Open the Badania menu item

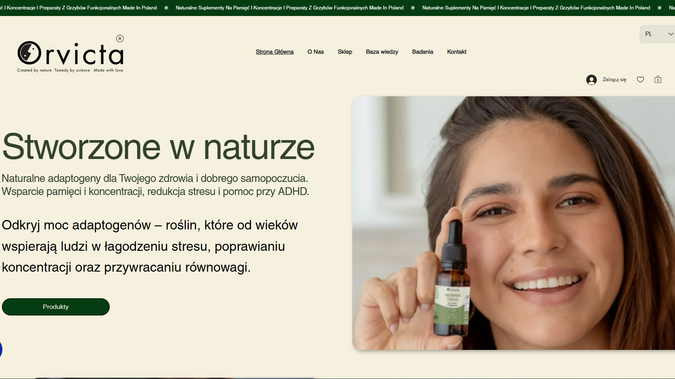(422, 52)
